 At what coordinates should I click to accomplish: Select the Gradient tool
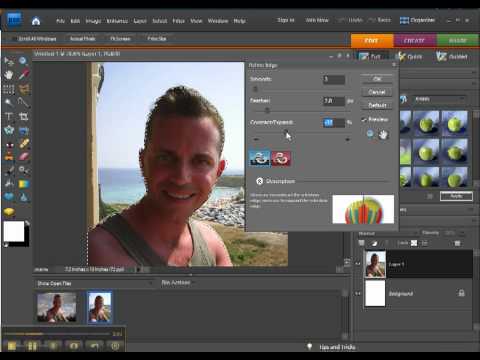coord(24,184)
